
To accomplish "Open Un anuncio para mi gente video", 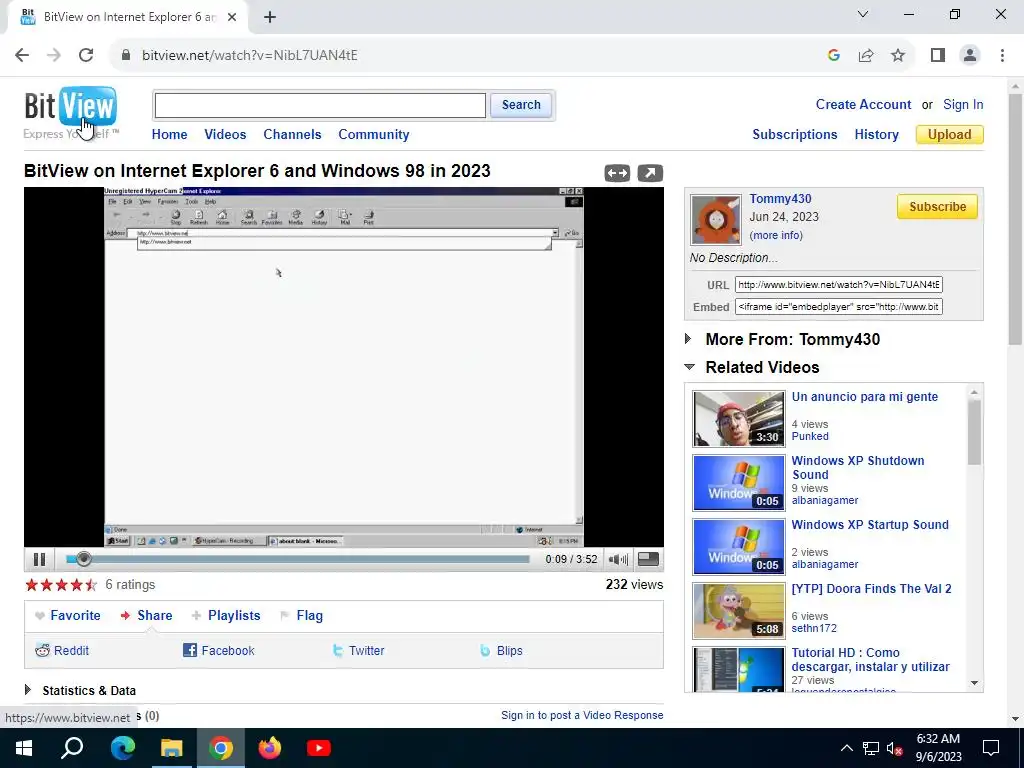I will pyautogui.click(x=865, y=396).
